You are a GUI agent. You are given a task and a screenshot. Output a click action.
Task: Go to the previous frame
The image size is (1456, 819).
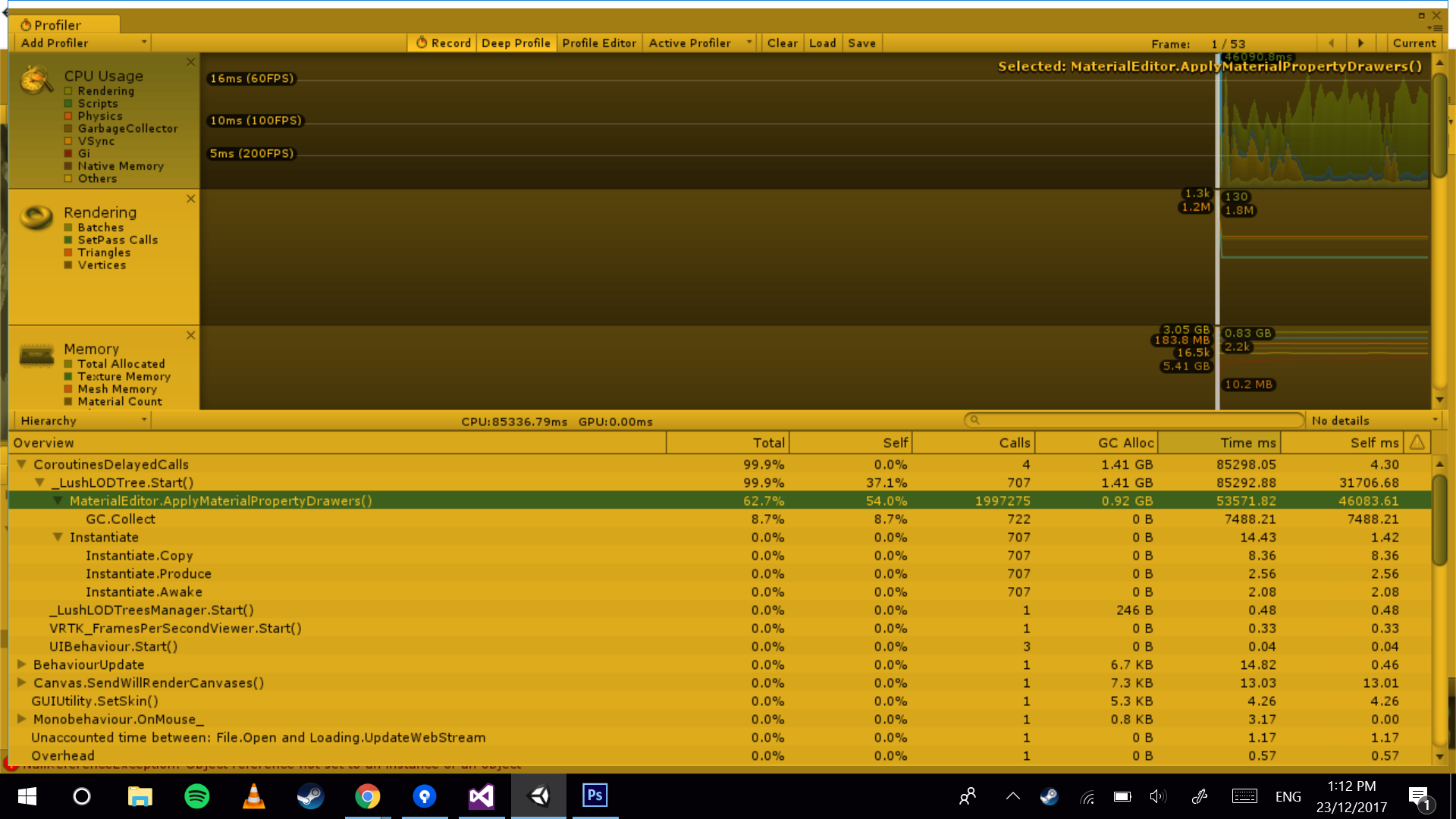tap(1331, 43)
